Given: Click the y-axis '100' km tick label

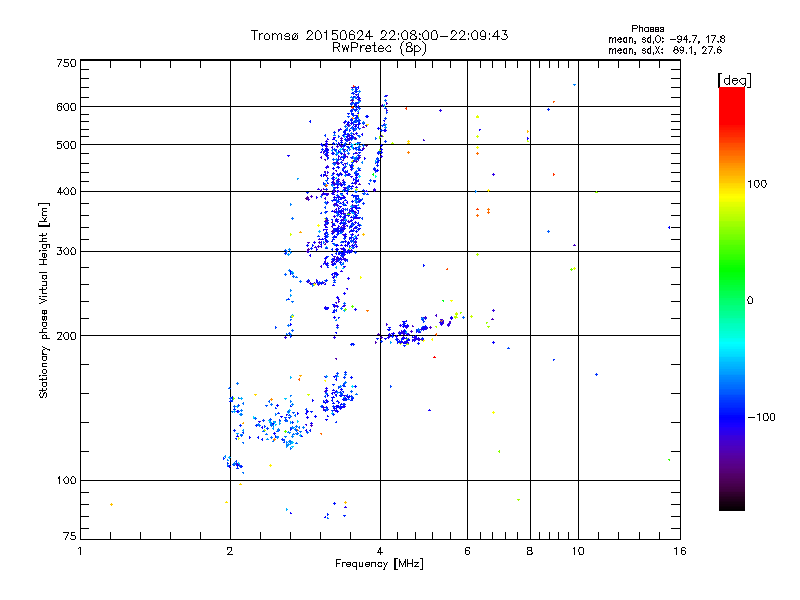Looking at the screenshot, I should pyautogui.click(x=66, y=481).
